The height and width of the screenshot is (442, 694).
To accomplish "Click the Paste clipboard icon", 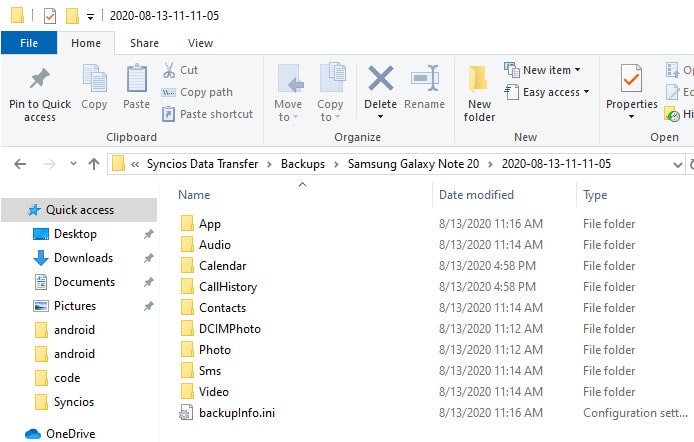I will click(x=136, y=80).
